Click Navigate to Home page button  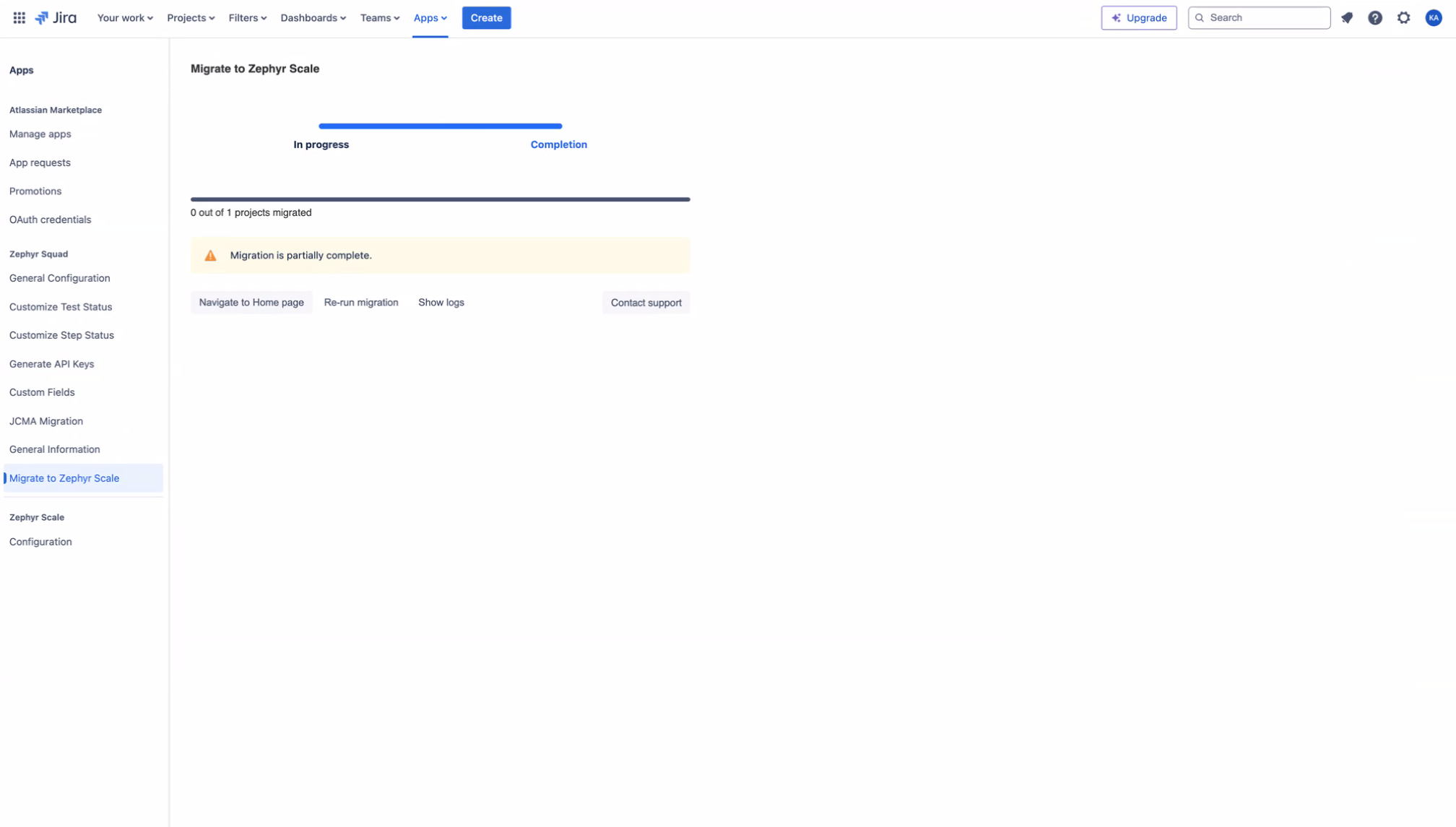pyautogui.click(x=251, y=303)
